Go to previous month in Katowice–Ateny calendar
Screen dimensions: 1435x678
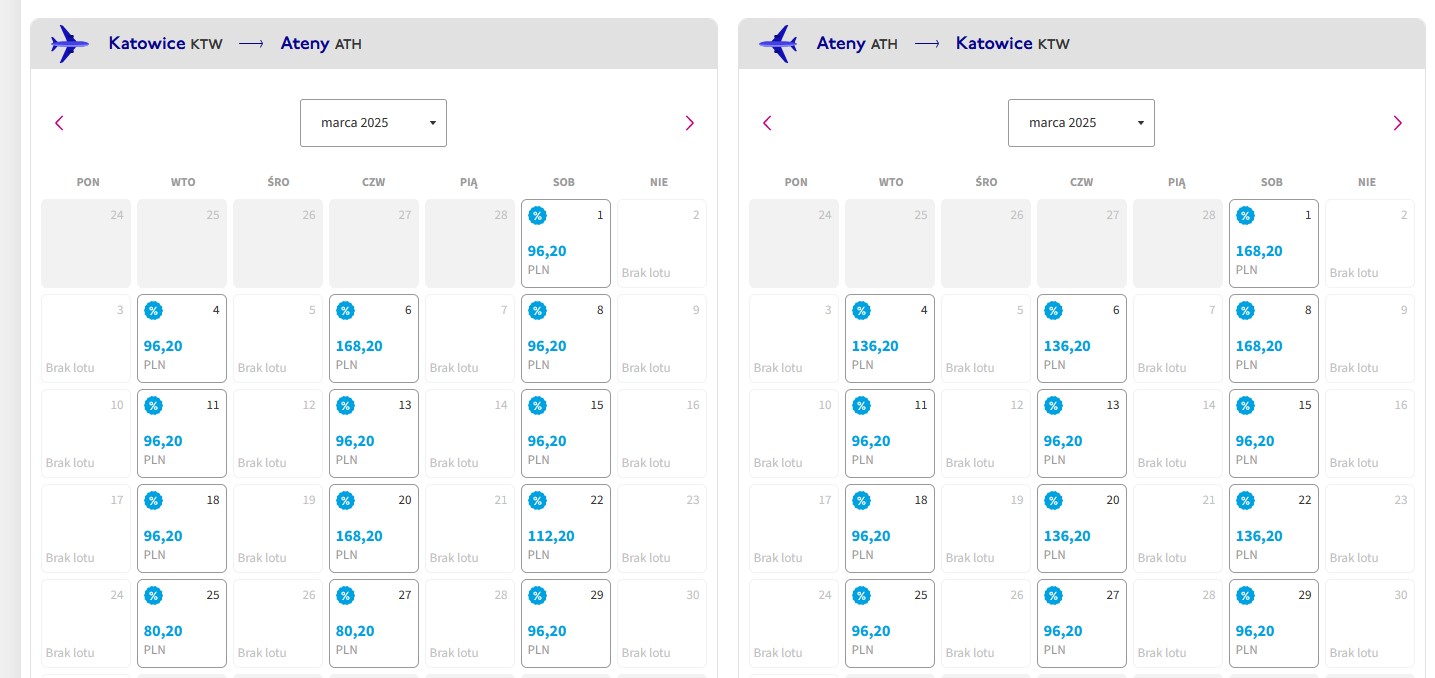coord(59,123)
